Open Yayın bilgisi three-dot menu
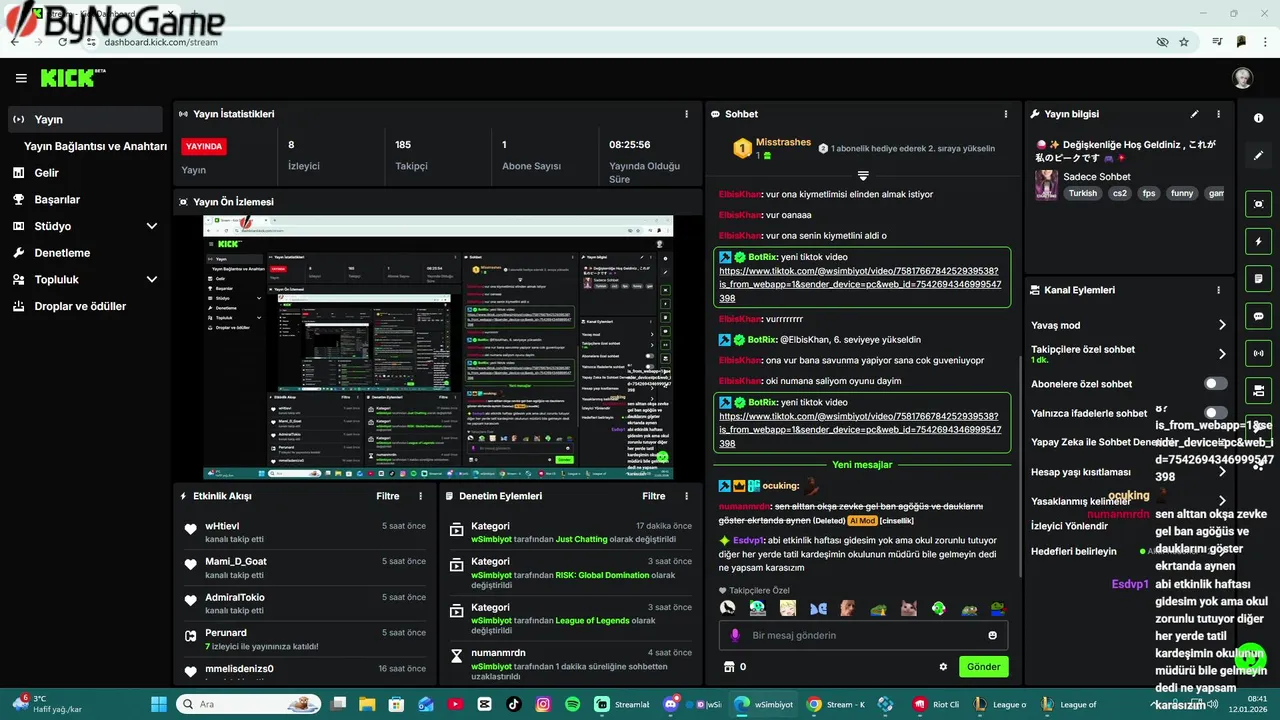Image resolution: width=1280 pixels, height=720 pixels. [1218, 114]
